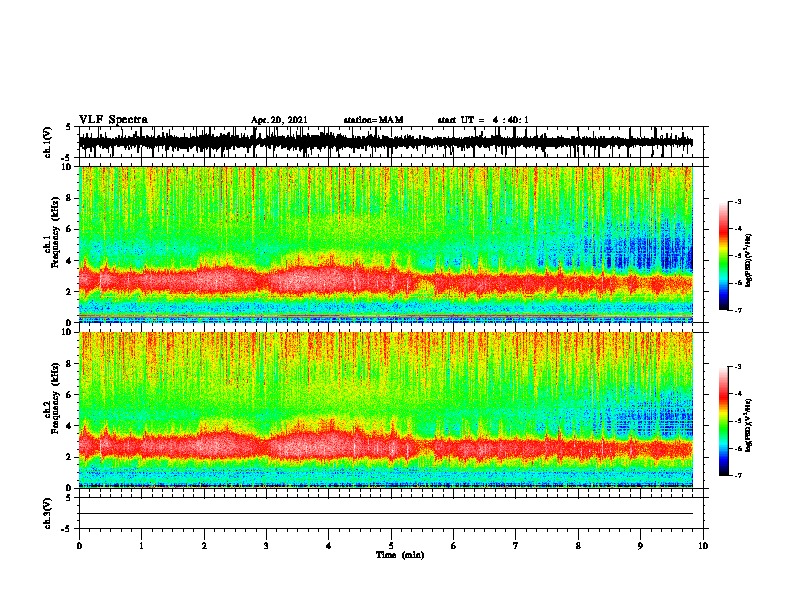Click the "ch.1(V)" waveform axis label
Screen dimensions: 792x612
tap(48, 142)
